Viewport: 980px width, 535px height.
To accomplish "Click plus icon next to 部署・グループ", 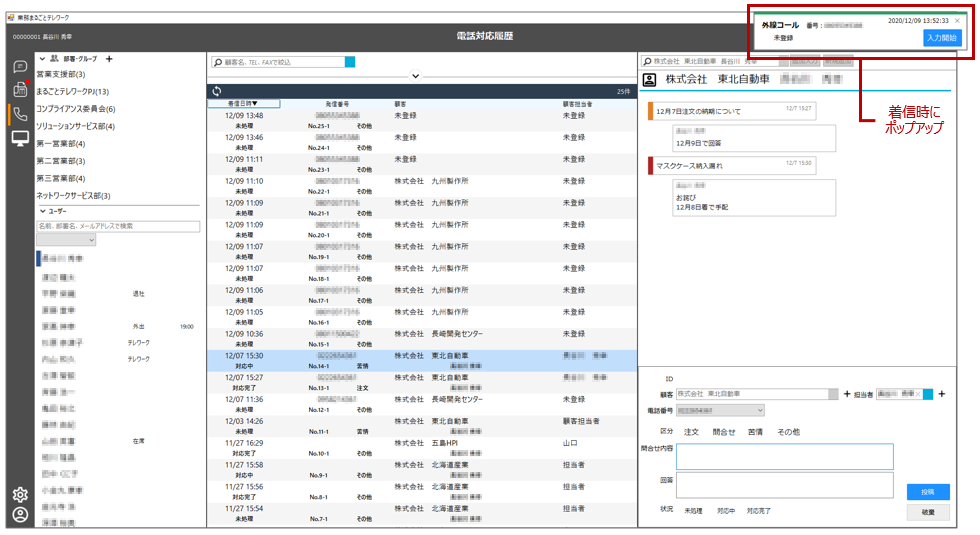I will (x=109, y=59).
